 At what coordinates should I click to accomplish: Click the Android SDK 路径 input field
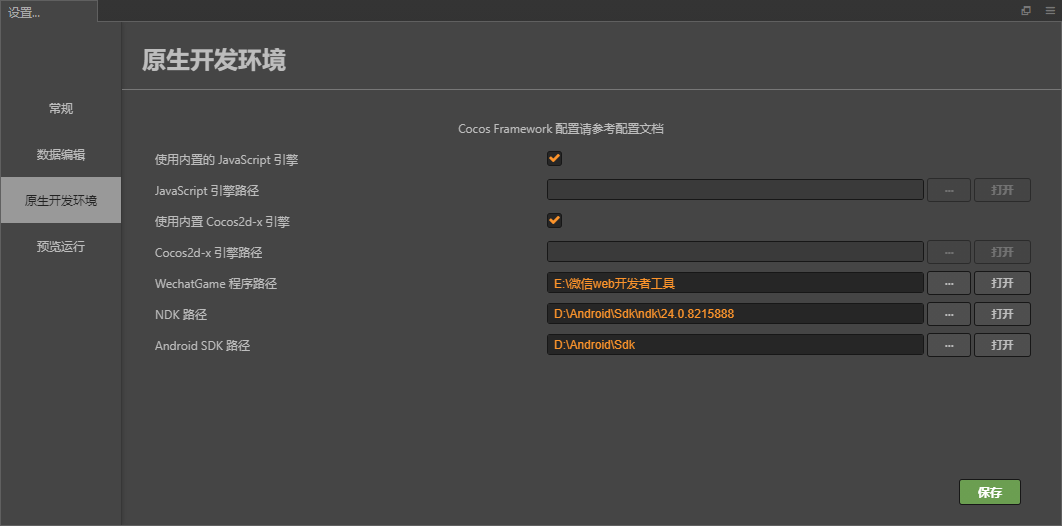pyautogui.click(x=735, y=345)
